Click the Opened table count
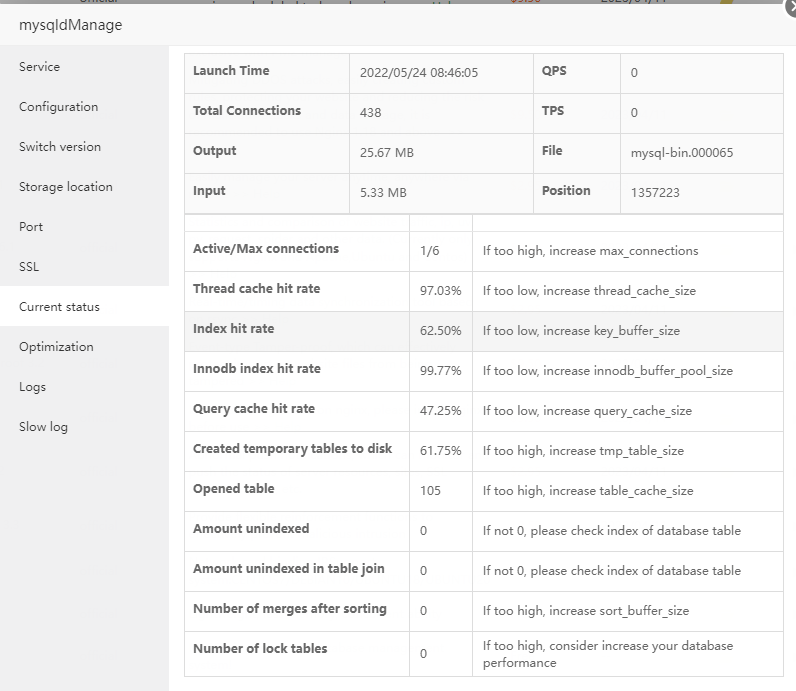The height and width of the screenshot is (691, 796). (x=431, y=491)
